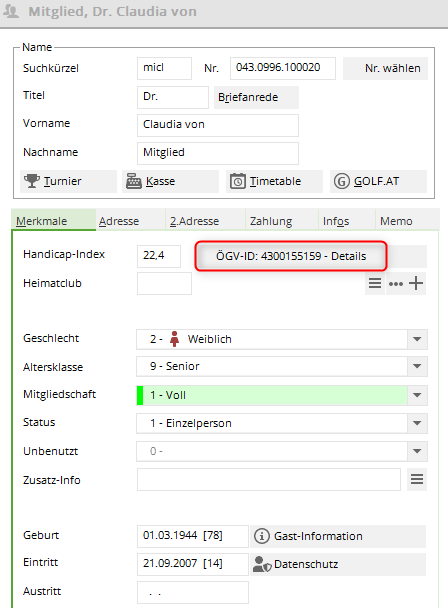Open Turnier via the trophy icon
Screen dimensions: 448x608
[31, 181]
